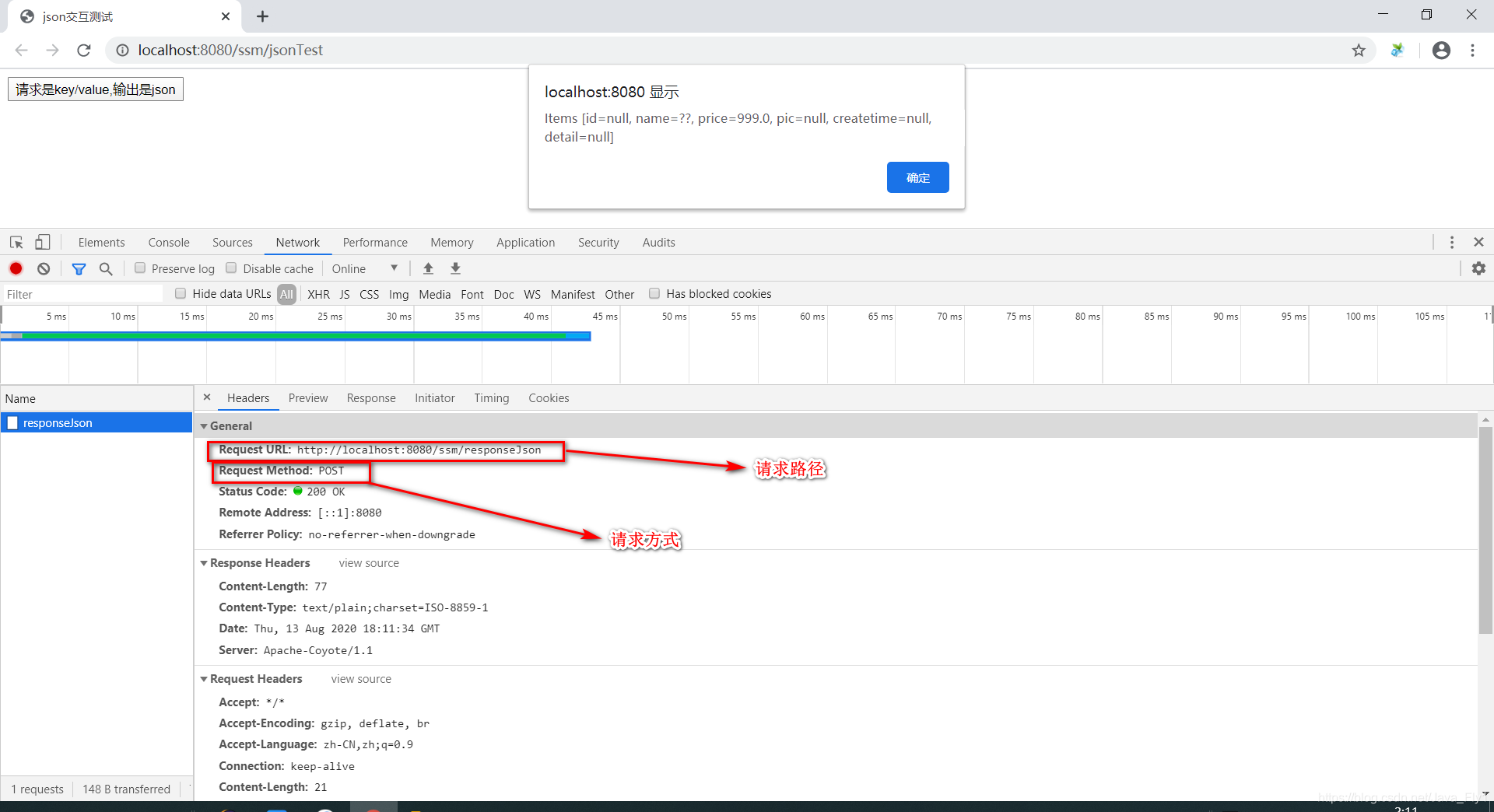Toggle the network filter funnel icon
This screenshot has width=1494, height=812.
[79, 268]
